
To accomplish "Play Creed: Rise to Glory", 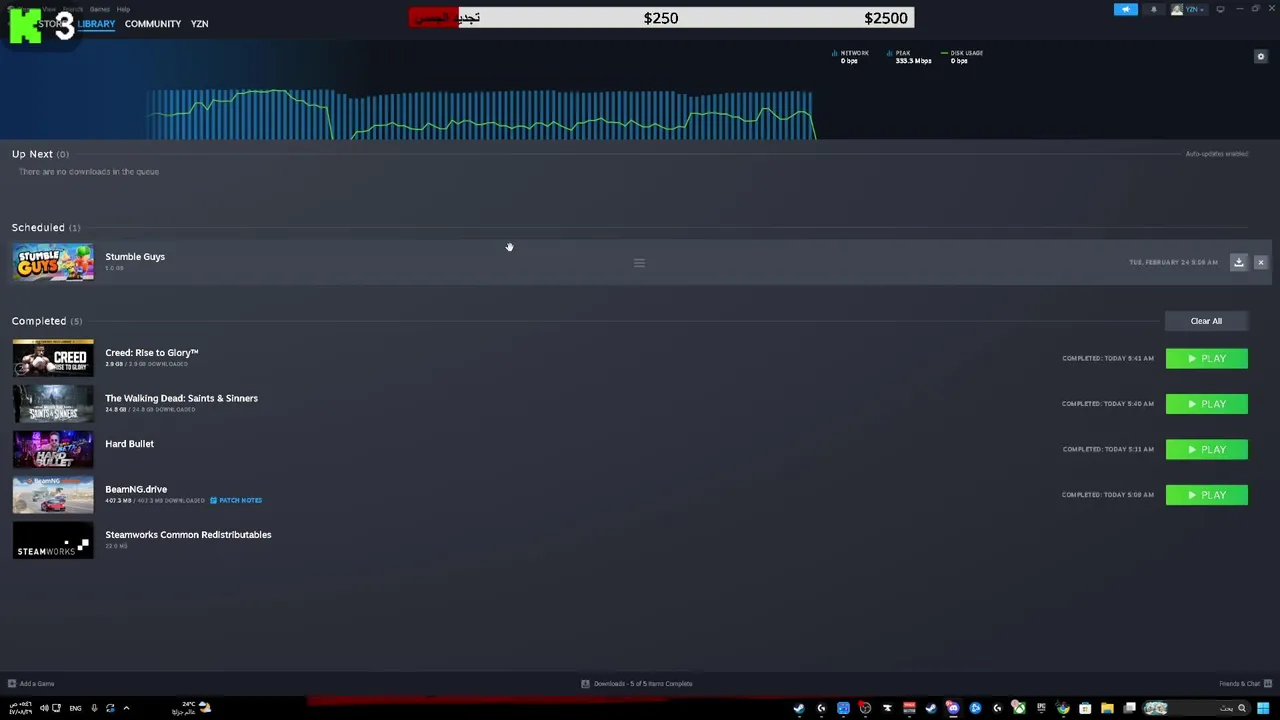I will pos(1206,358).
